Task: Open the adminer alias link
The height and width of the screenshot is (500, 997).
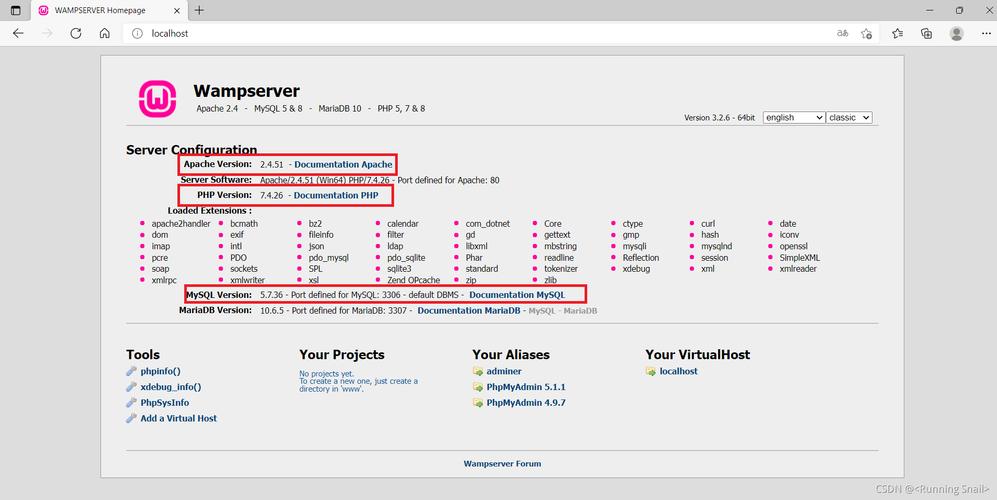Action: point(504,371)
